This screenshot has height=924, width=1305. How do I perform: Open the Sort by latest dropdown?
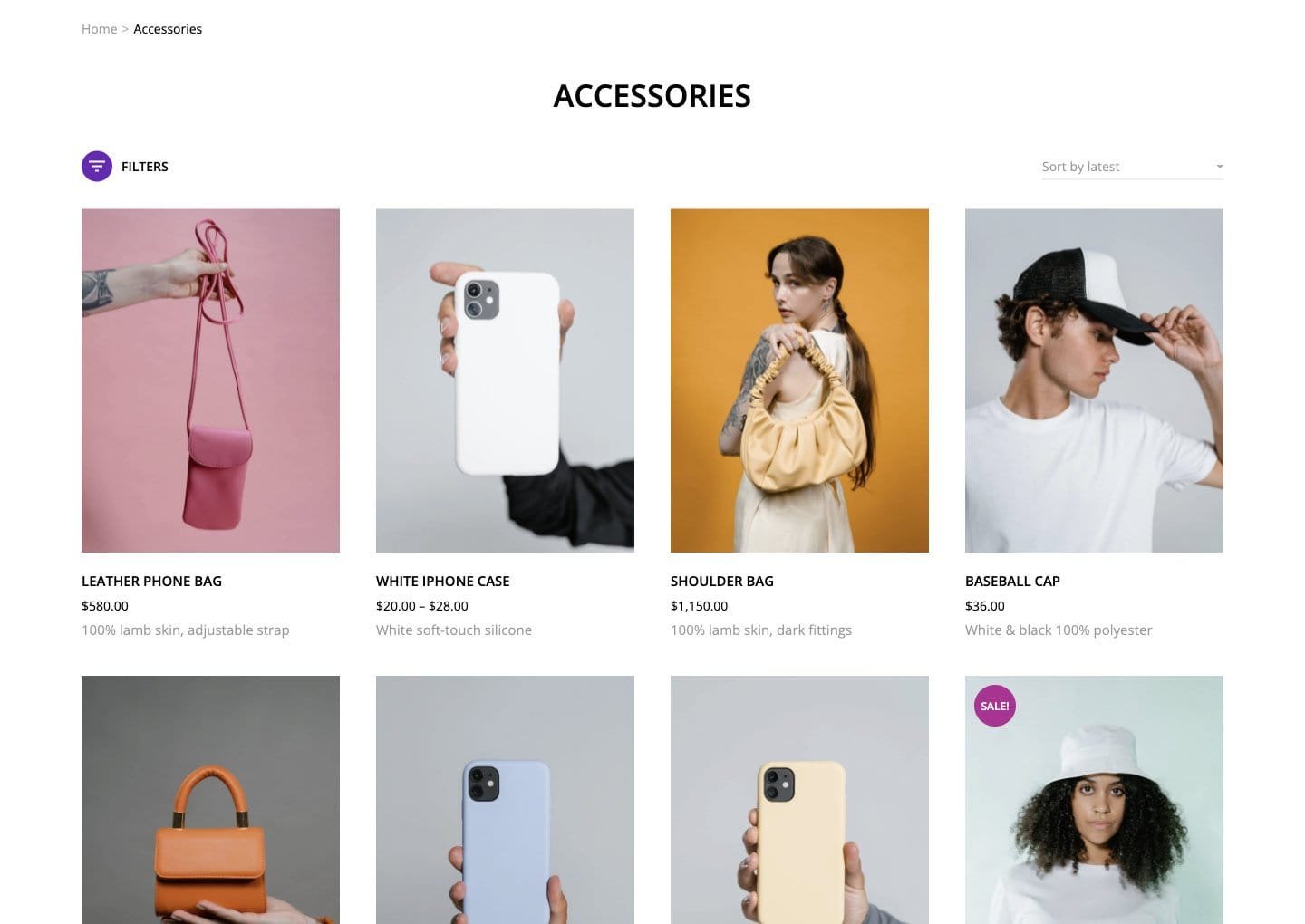click(1132, 167)
